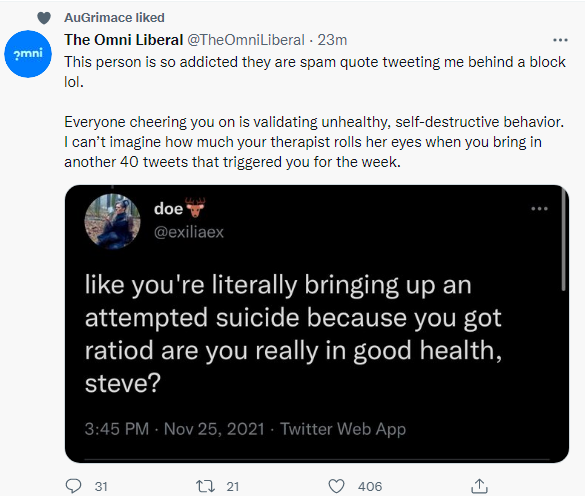This screenshot has width=585, height=496.
Task: Click the AuGrimace liked label
Action: 114,18
